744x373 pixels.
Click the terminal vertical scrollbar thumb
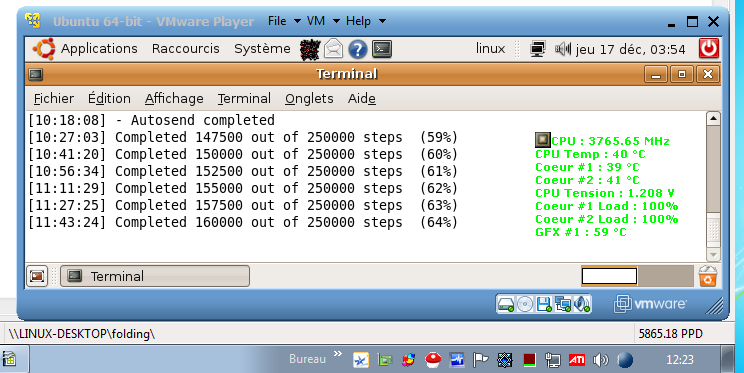click(713, 230)
